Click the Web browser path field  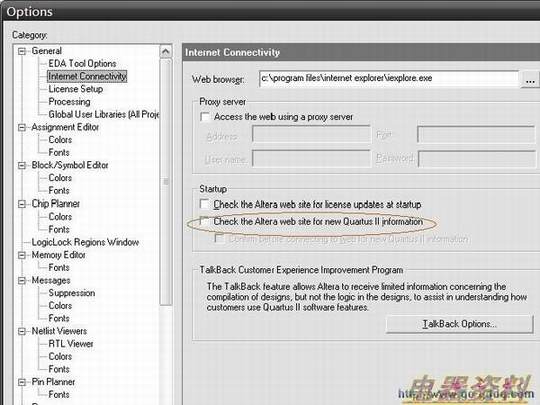[x=389, y=79]
